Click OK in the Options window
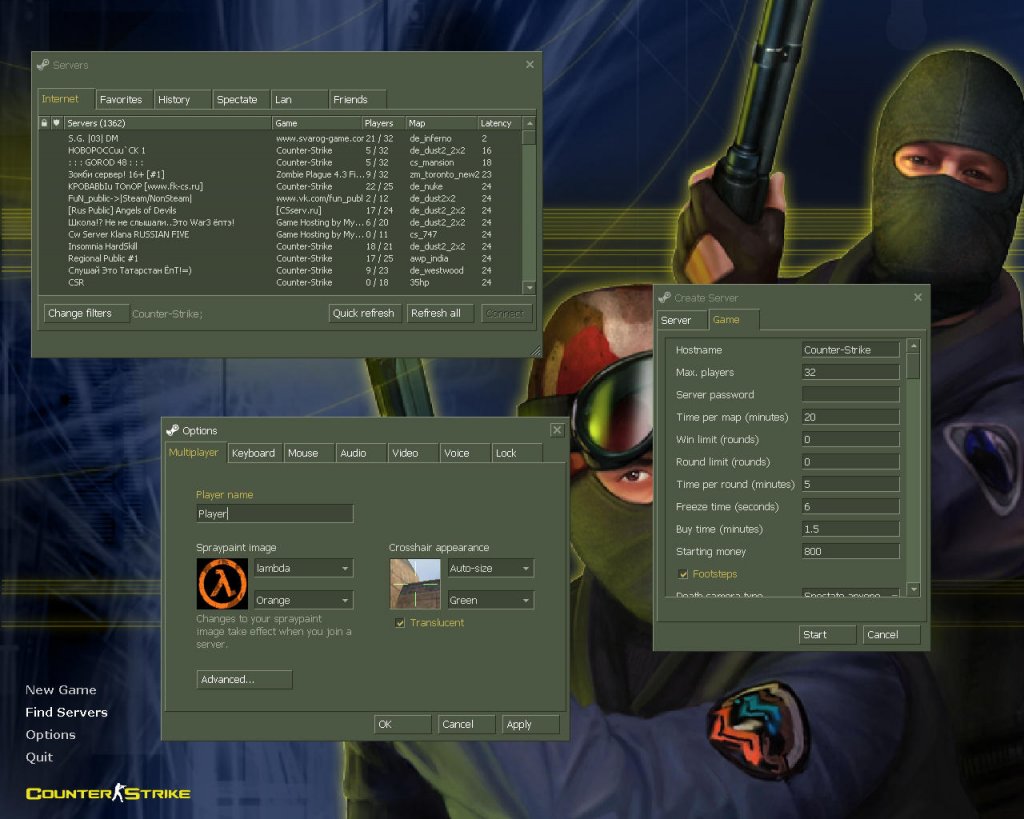 click(x=402, y=724)
